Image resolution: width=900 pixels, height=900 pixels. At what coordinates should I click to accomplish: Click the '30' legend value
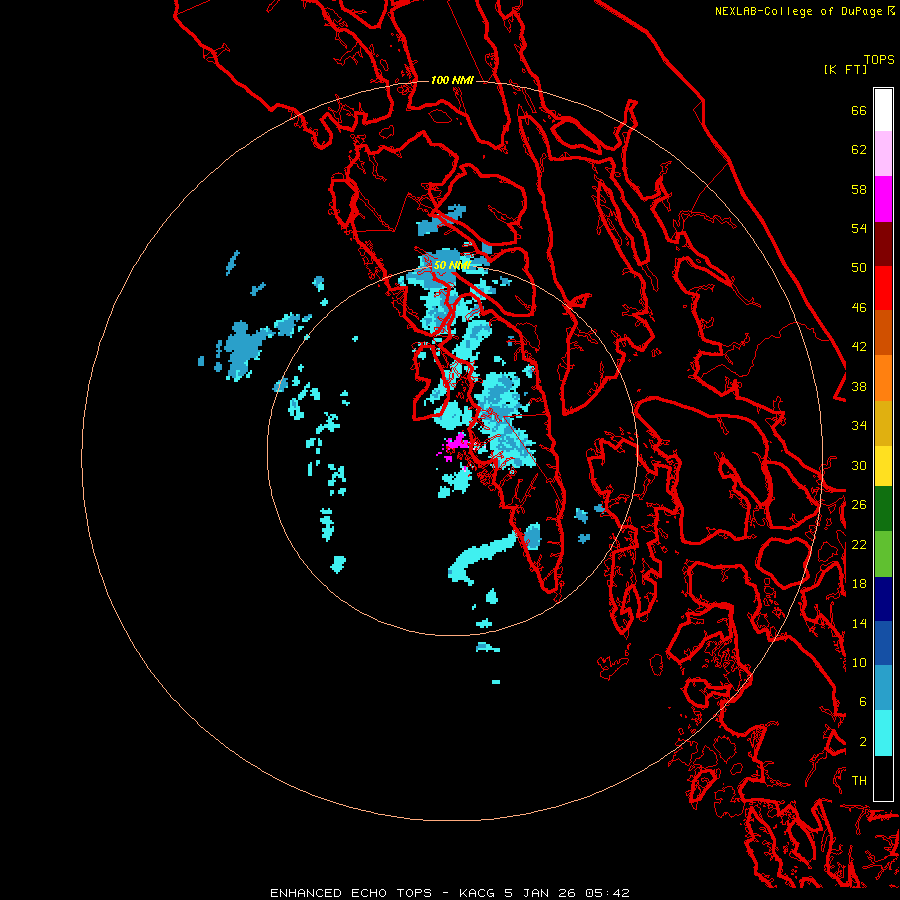859,465
